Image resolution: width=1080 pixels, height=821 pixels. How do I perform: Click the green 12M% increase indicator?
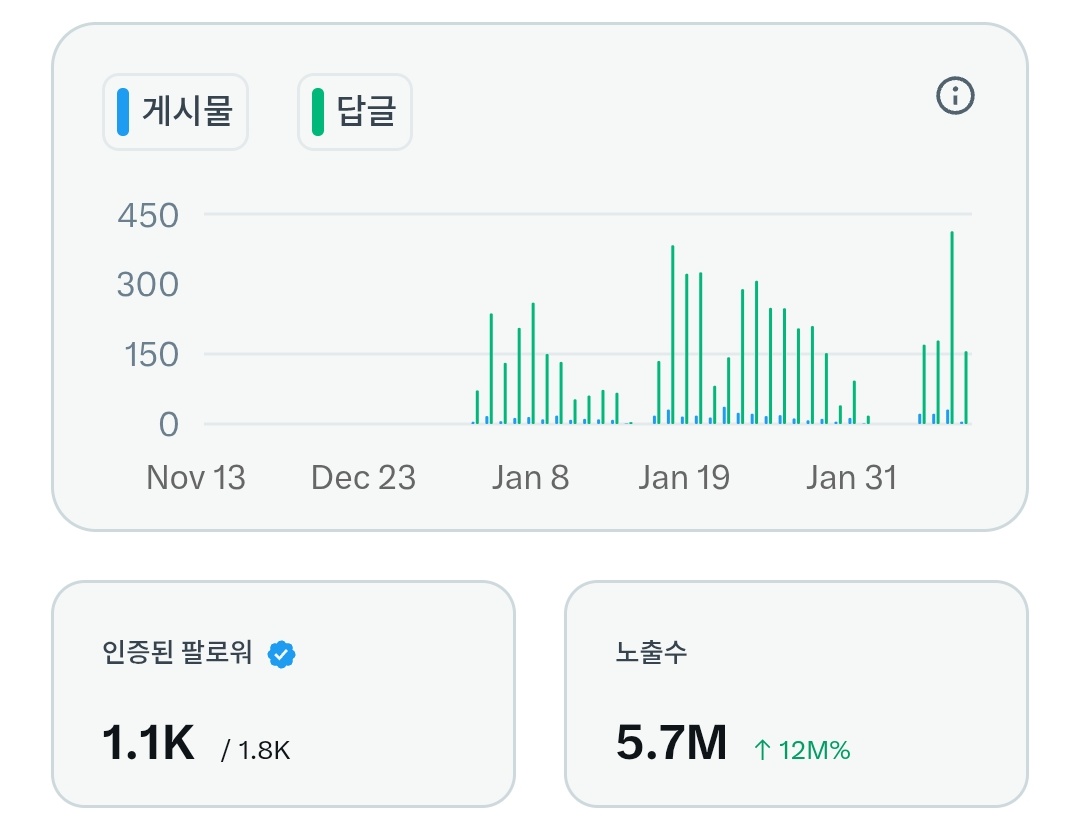click(802, 750)
